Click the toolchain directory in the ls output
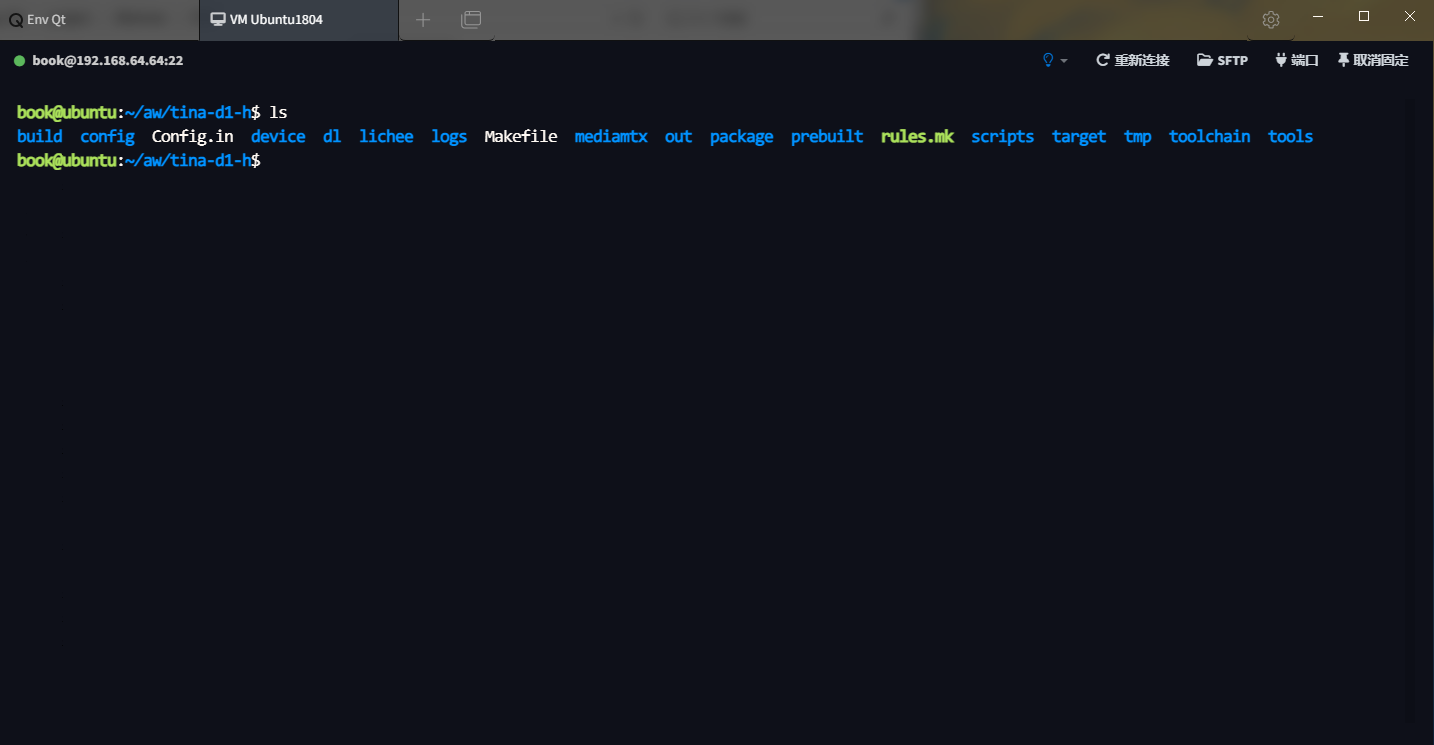This screenshot has width=1434, height=745. (1209, 136)
